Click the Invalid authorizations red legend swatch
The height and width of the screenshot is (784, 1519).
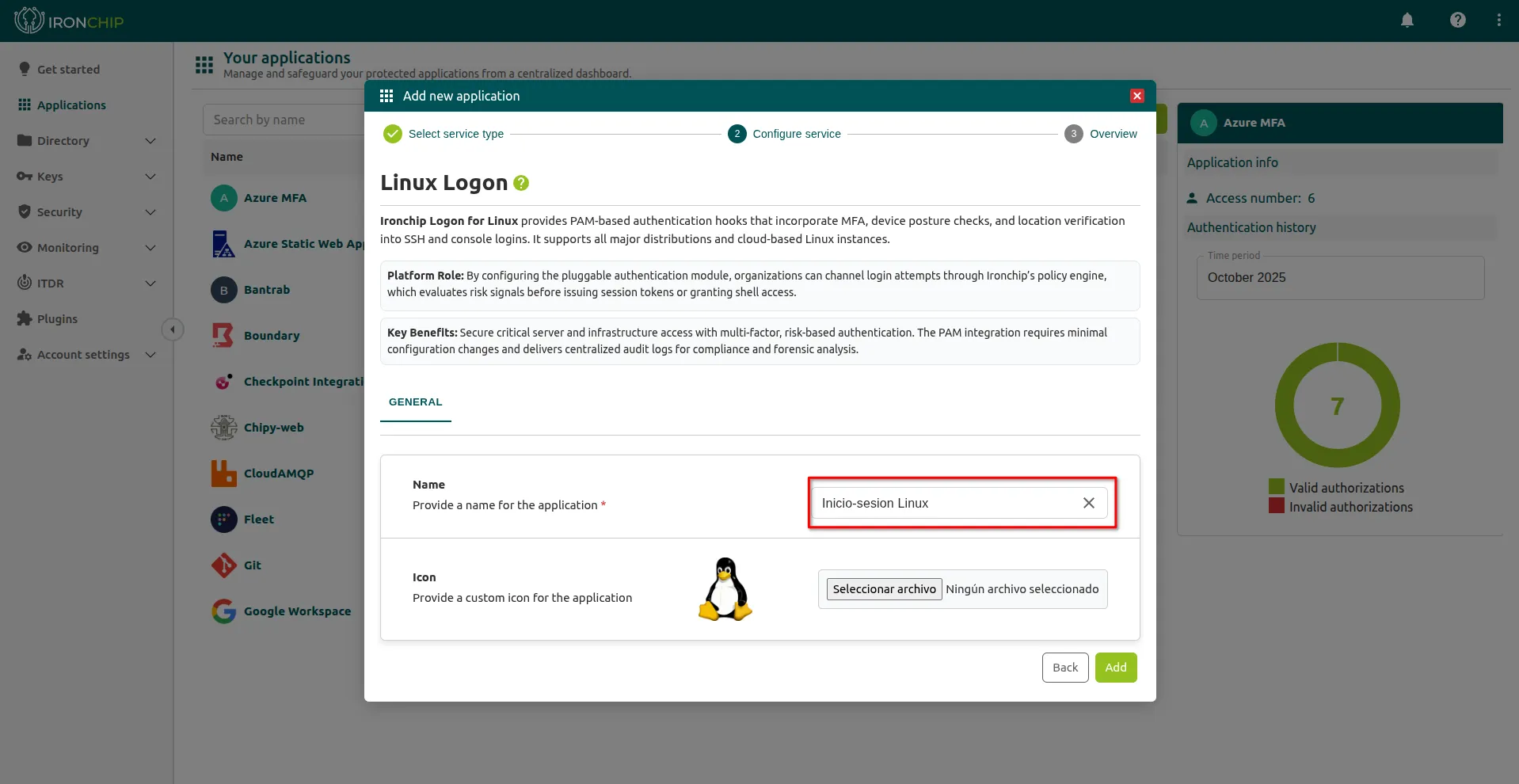tap(1276, 506)
